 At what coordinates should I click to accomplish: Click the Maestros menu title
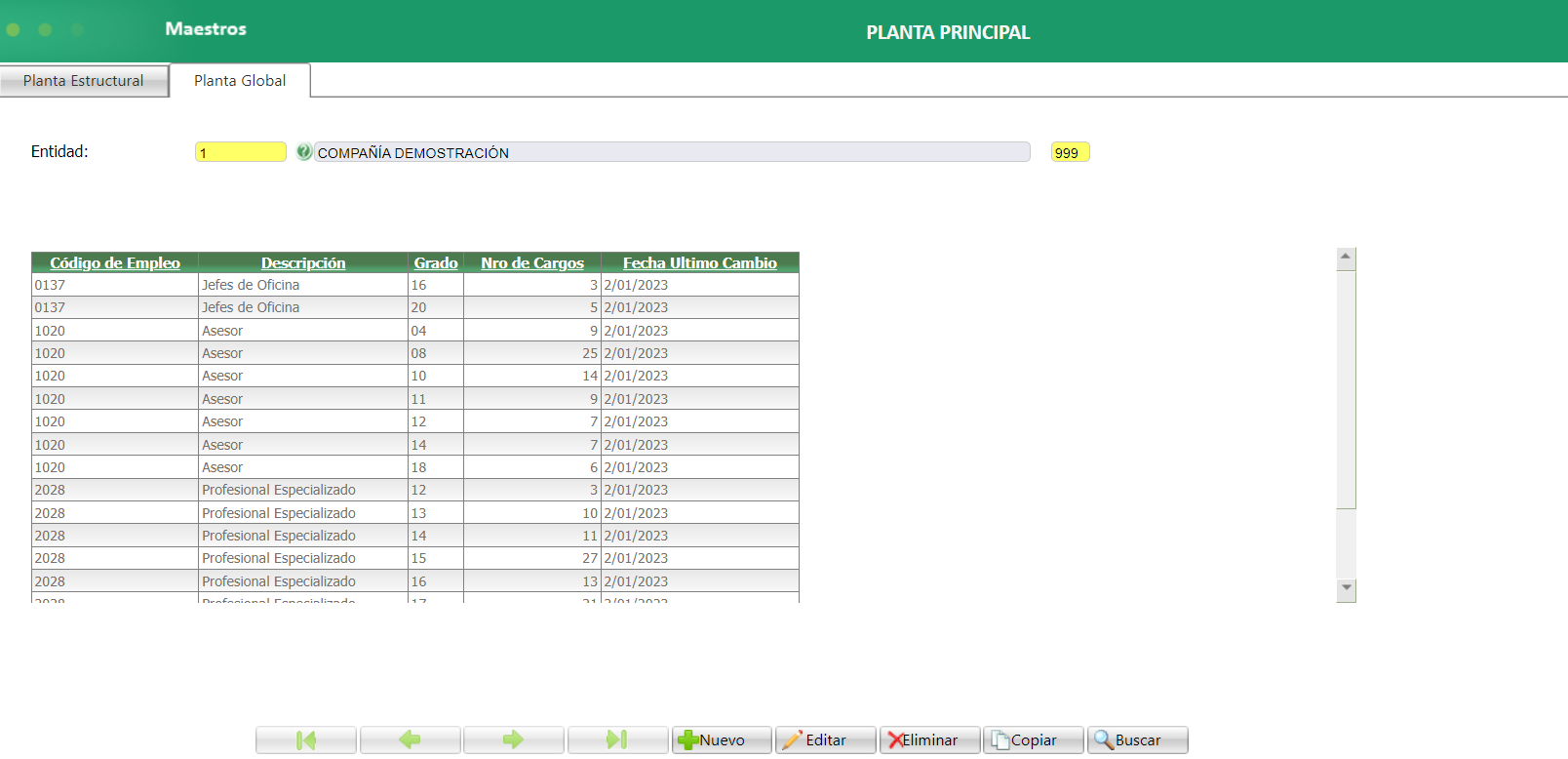(x=206, y=29)
